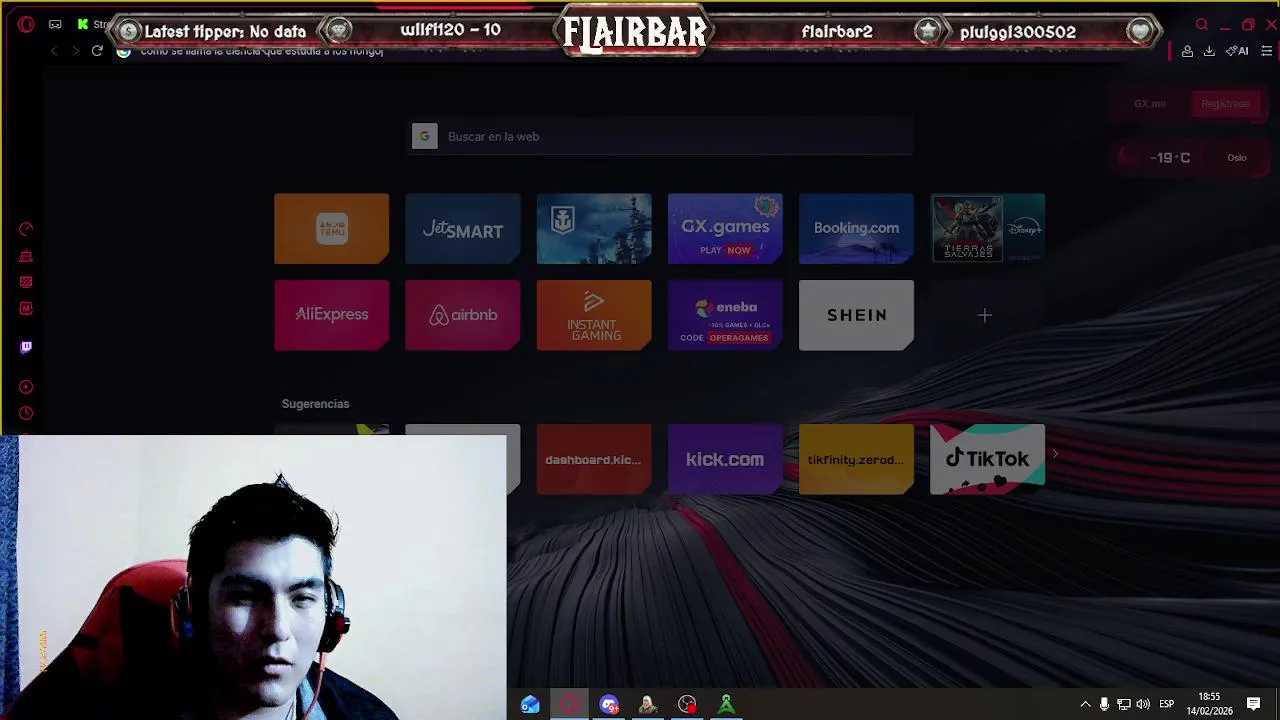Open the AliExpress speed dial tile
The width and height of the screenshot is (1280, 720).
[x=331, y=315]
